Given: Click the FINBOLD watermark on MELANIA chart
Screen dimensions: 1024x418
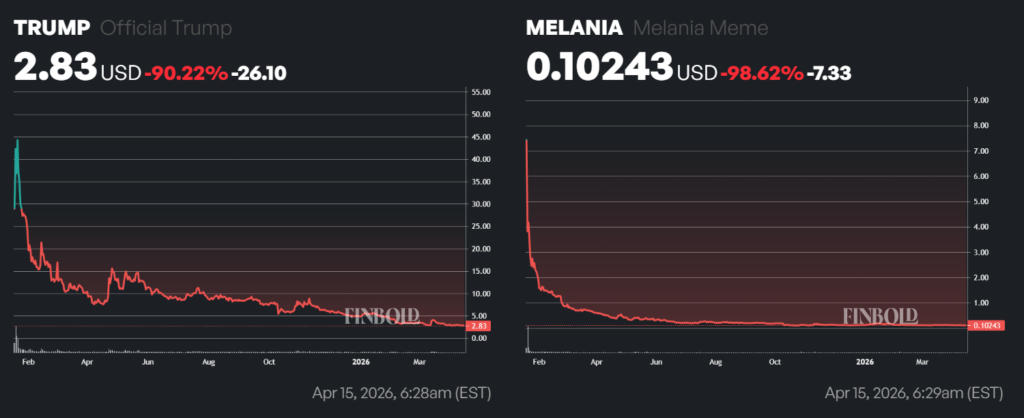Looking at the screenshot, I should 880,316.
